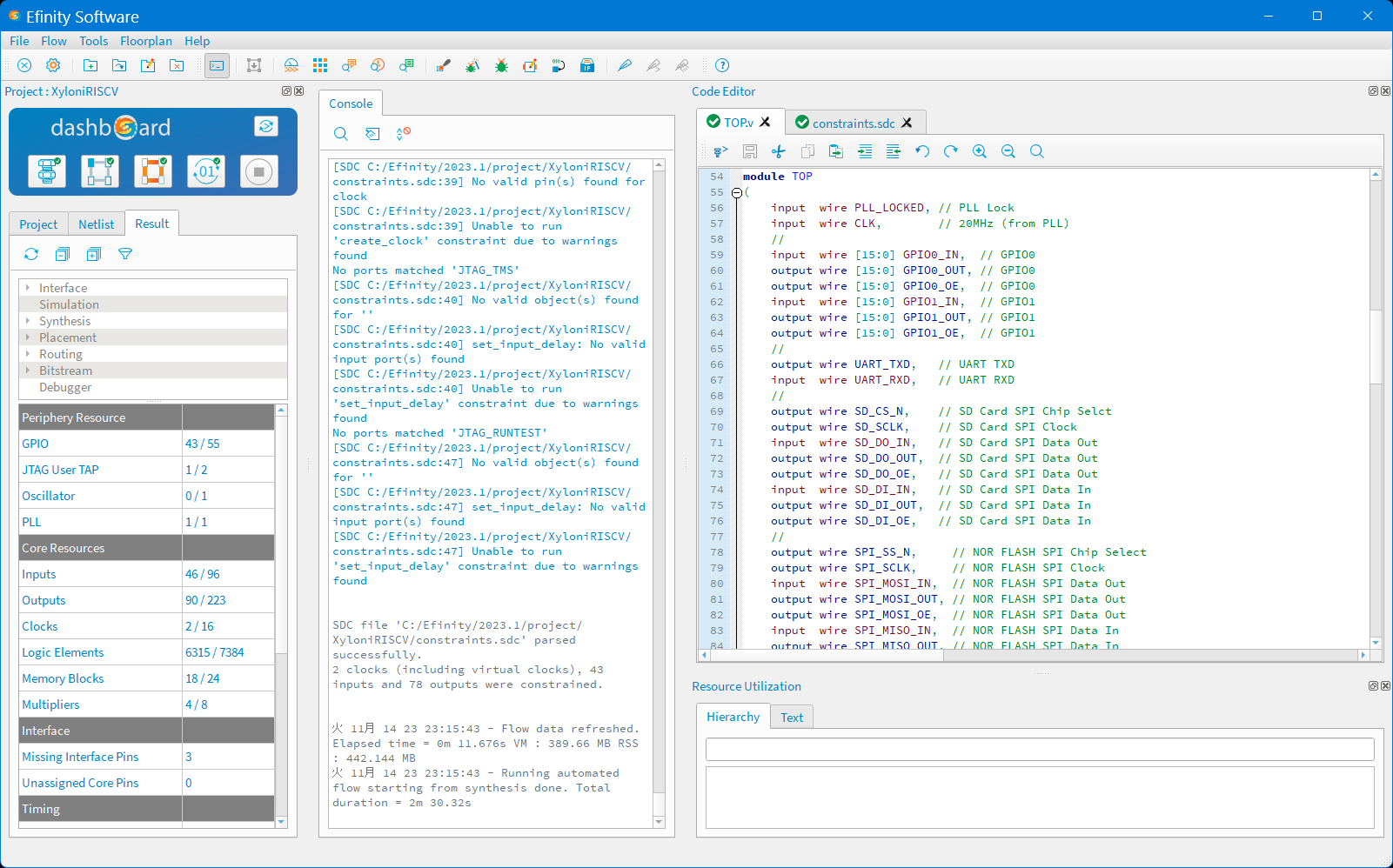Expand the Bitstream result tree node
The image size is (1393, 868).
tap(28, 371)
